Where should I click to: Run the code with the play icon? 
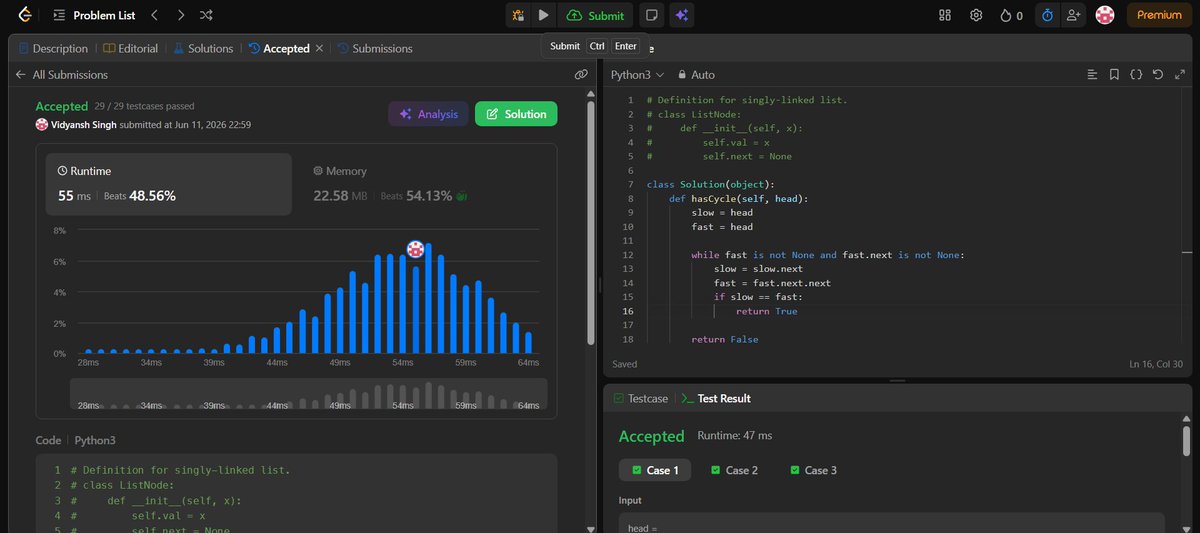point(543,15)
